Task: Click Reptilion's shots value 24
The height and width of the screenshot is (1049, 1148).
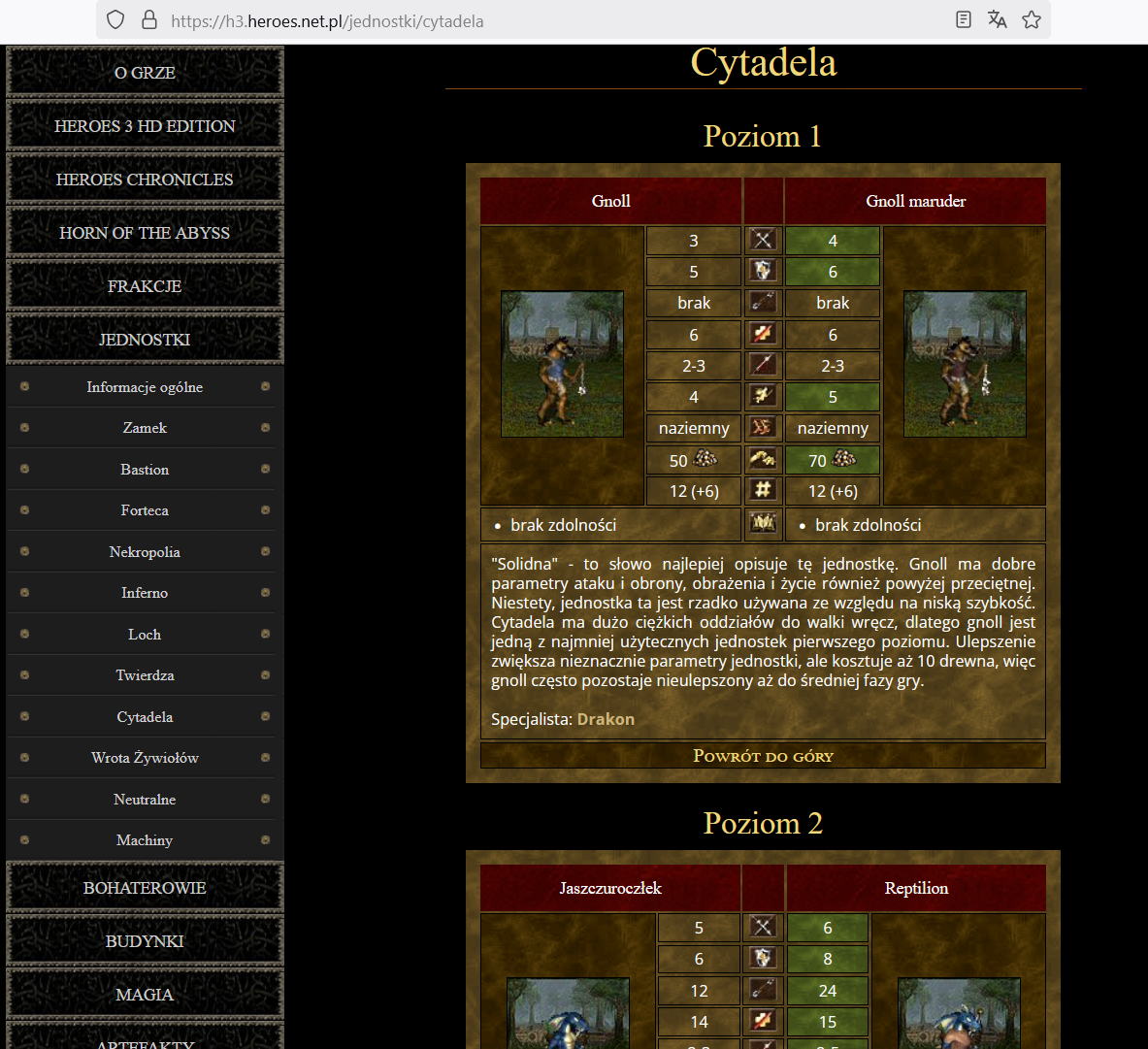Action: (x=828, y=991)
